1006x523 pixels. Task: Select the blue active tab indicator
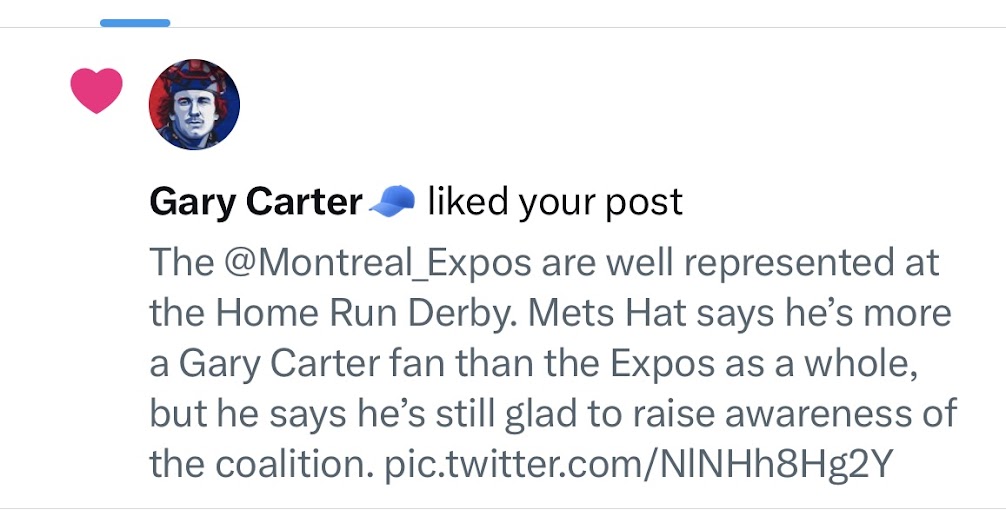135,22
